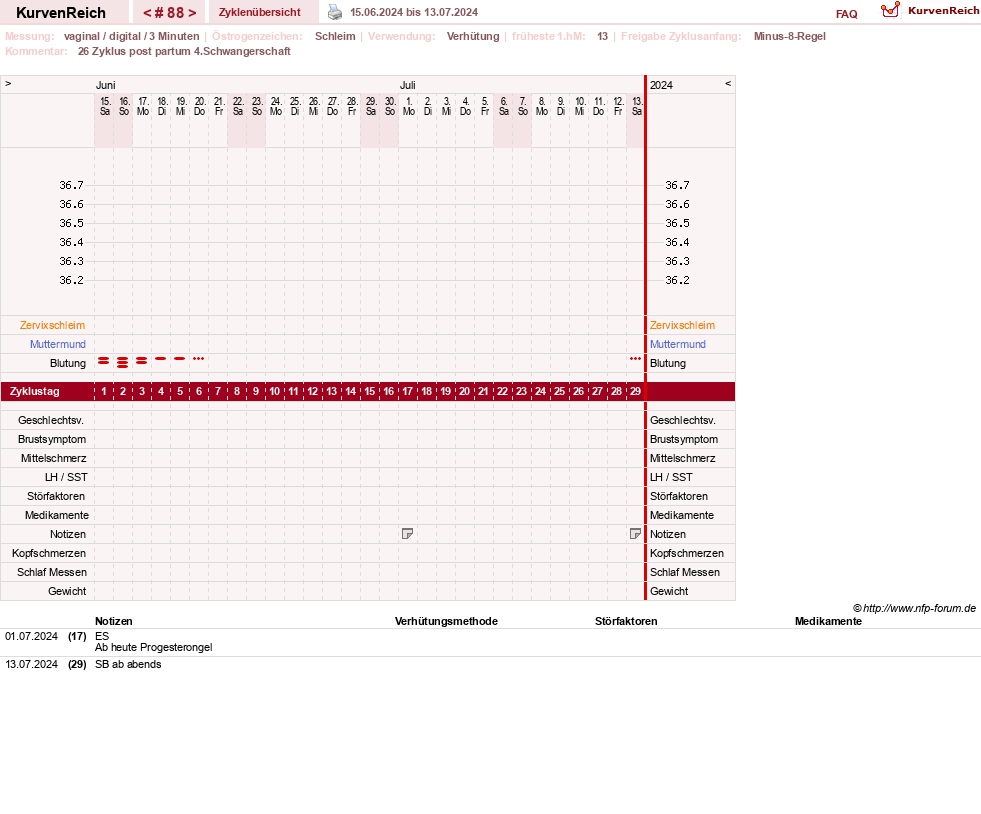The width and height of the screenshot is (981, 814).
Task: Click the KurvenReich logo icon
Action: [x=890, y=10]
